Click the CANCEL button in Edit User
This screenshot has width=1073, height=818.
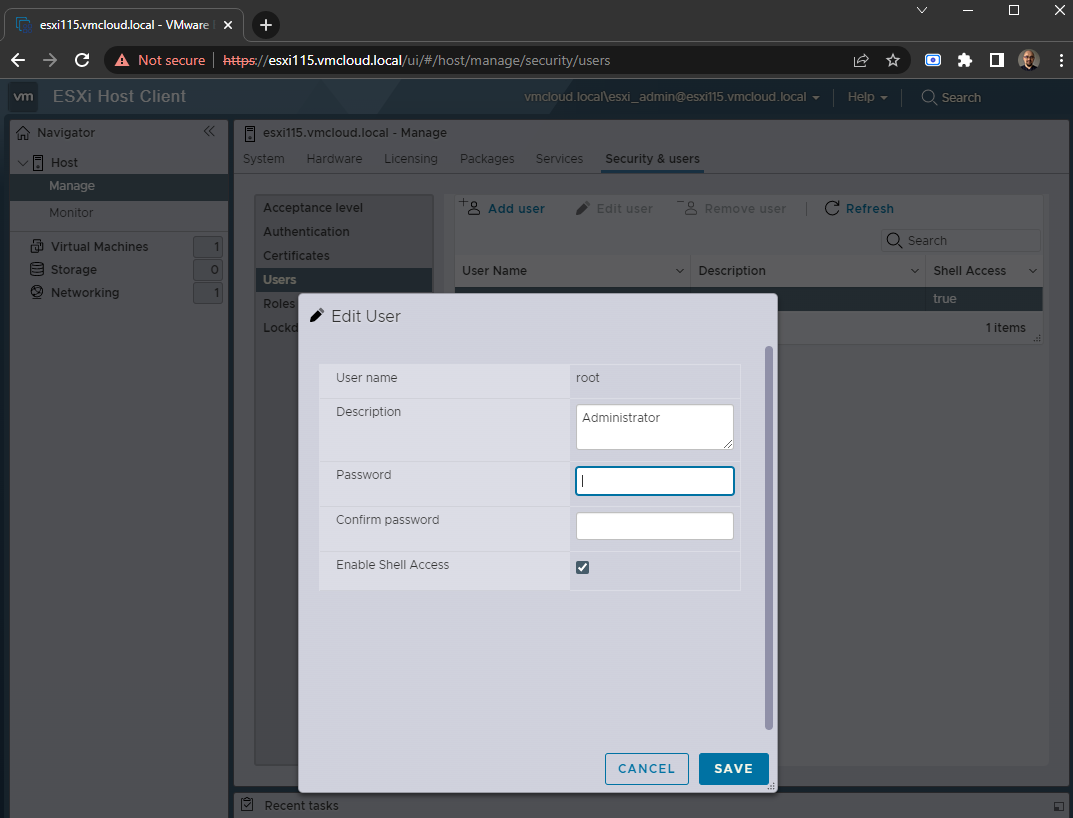tap(646, 768)
